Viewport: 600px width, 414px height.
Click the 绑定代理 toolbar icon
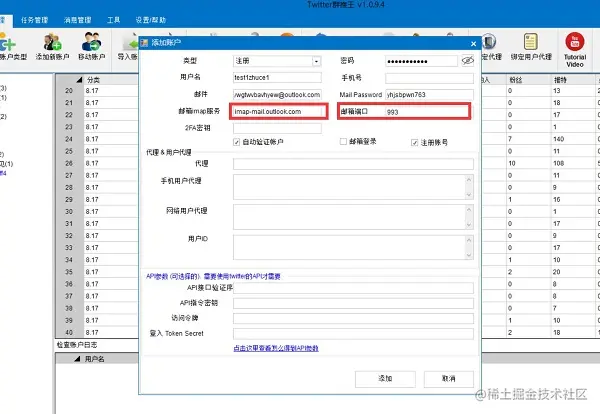click(x=491, y=47)
